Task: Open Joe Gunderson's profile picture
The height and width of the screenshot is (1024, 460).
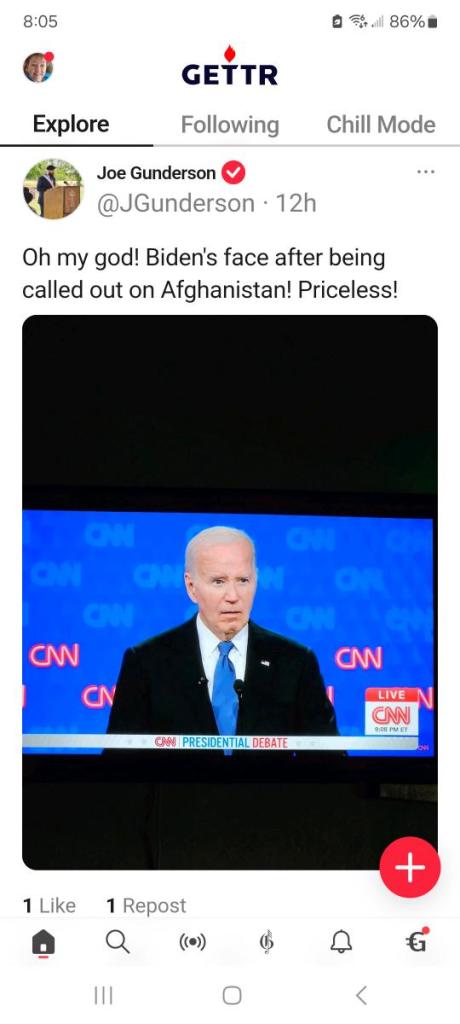Action: pos(53,189)
